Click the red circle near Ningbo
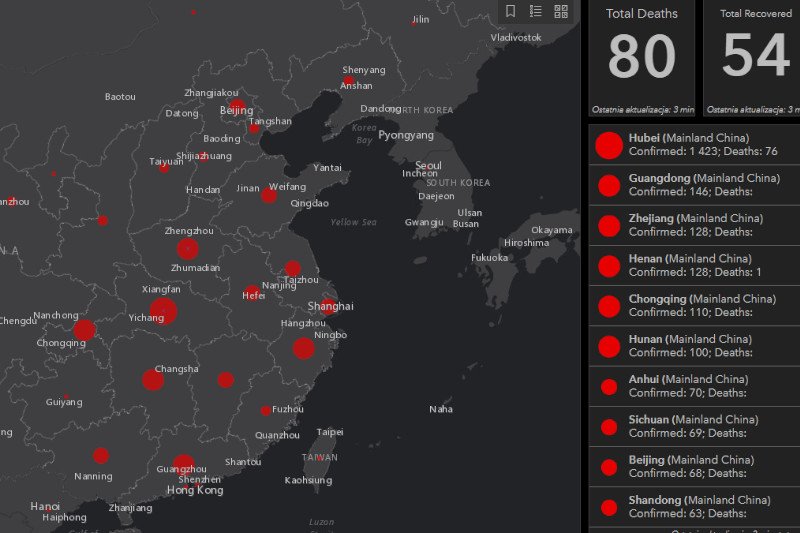Viewport: 800px width, 533px height. (303, 348)
